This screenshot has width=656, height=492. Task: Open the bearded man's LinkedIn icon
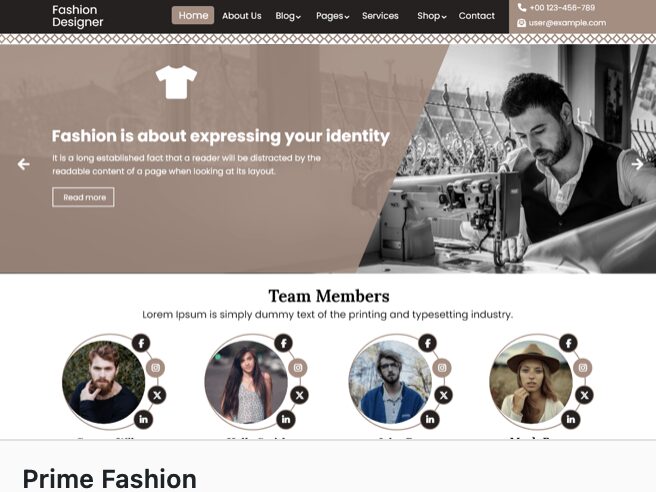click(144, 419)
